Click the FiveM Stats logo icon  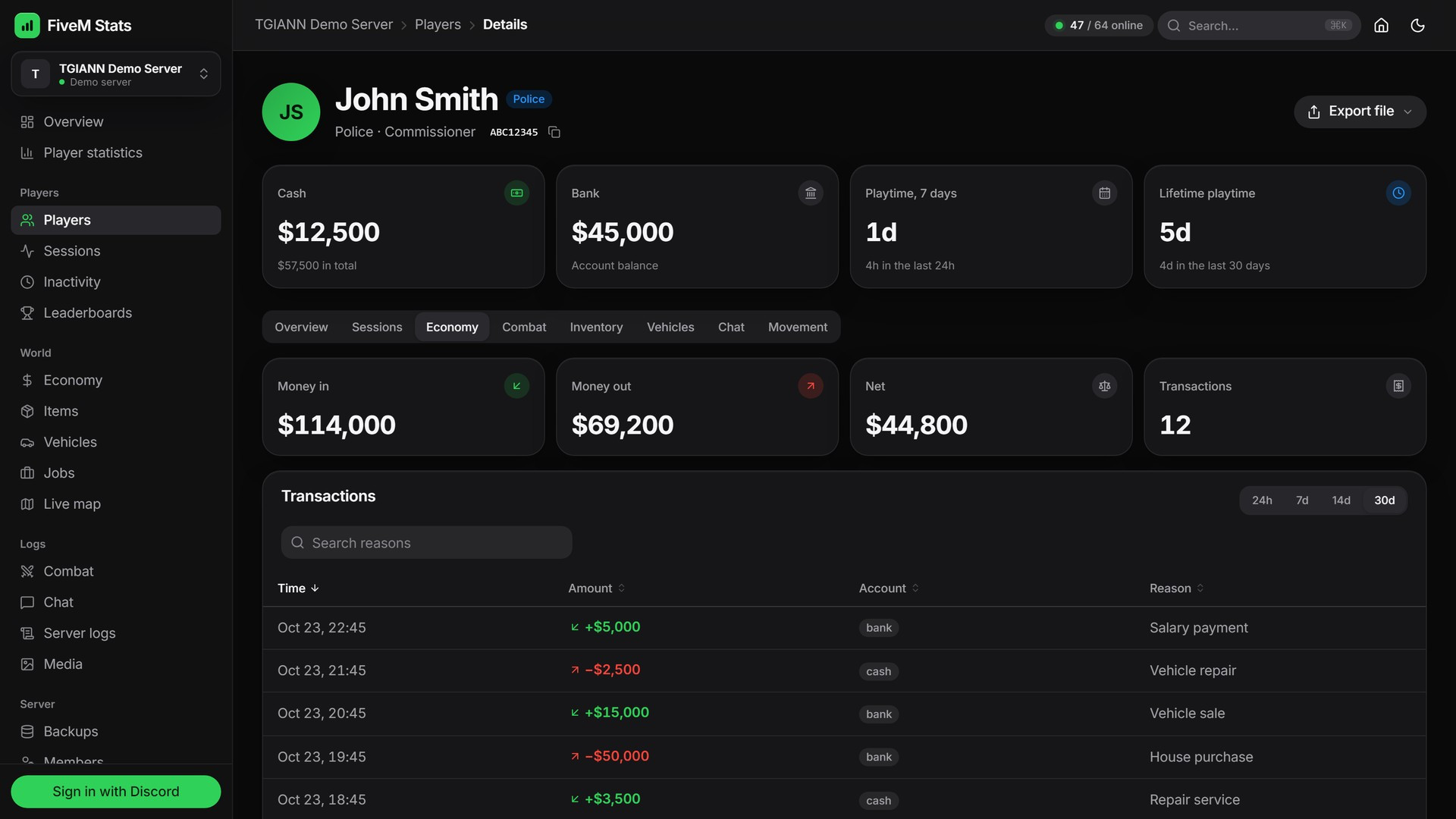tap(27, 25)
